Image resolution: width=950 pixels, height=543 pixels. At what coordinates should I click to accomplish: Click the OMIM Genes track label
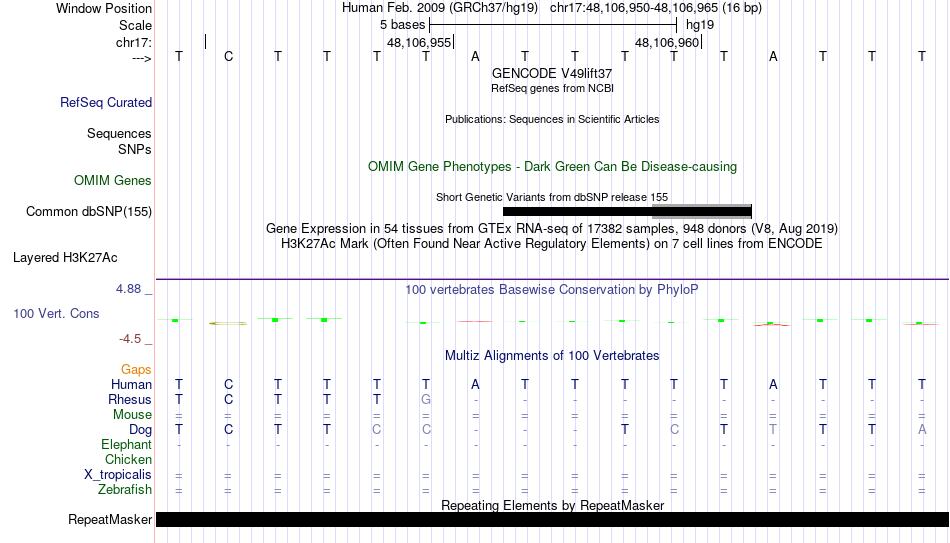click(113, 181)
